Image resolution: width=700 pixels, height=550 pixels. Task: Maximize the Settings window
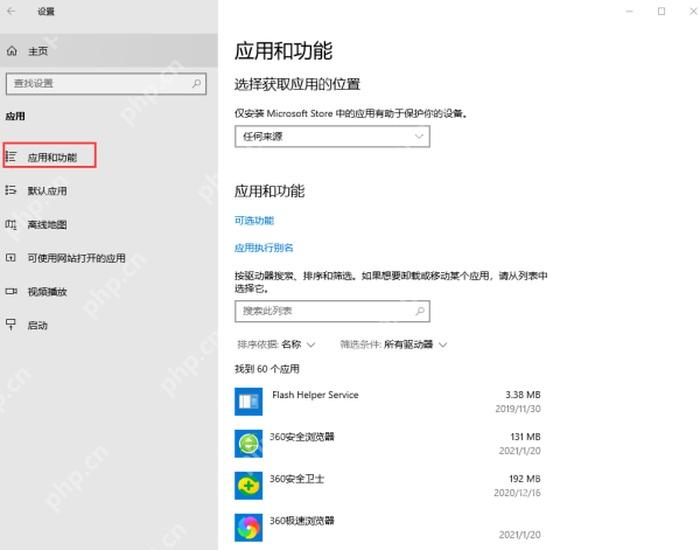point(661,11)
